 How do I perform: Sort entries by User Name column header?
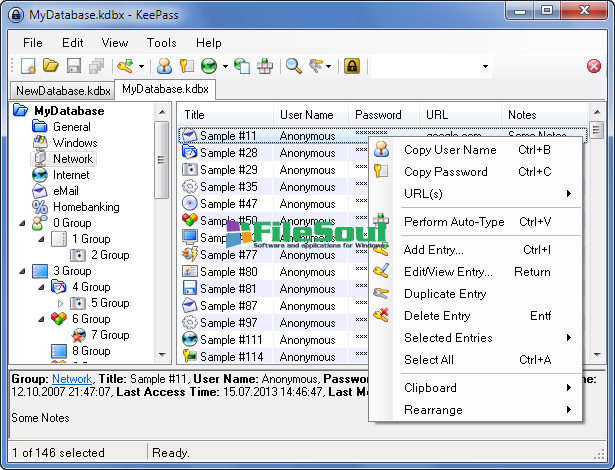click(311, 115)
